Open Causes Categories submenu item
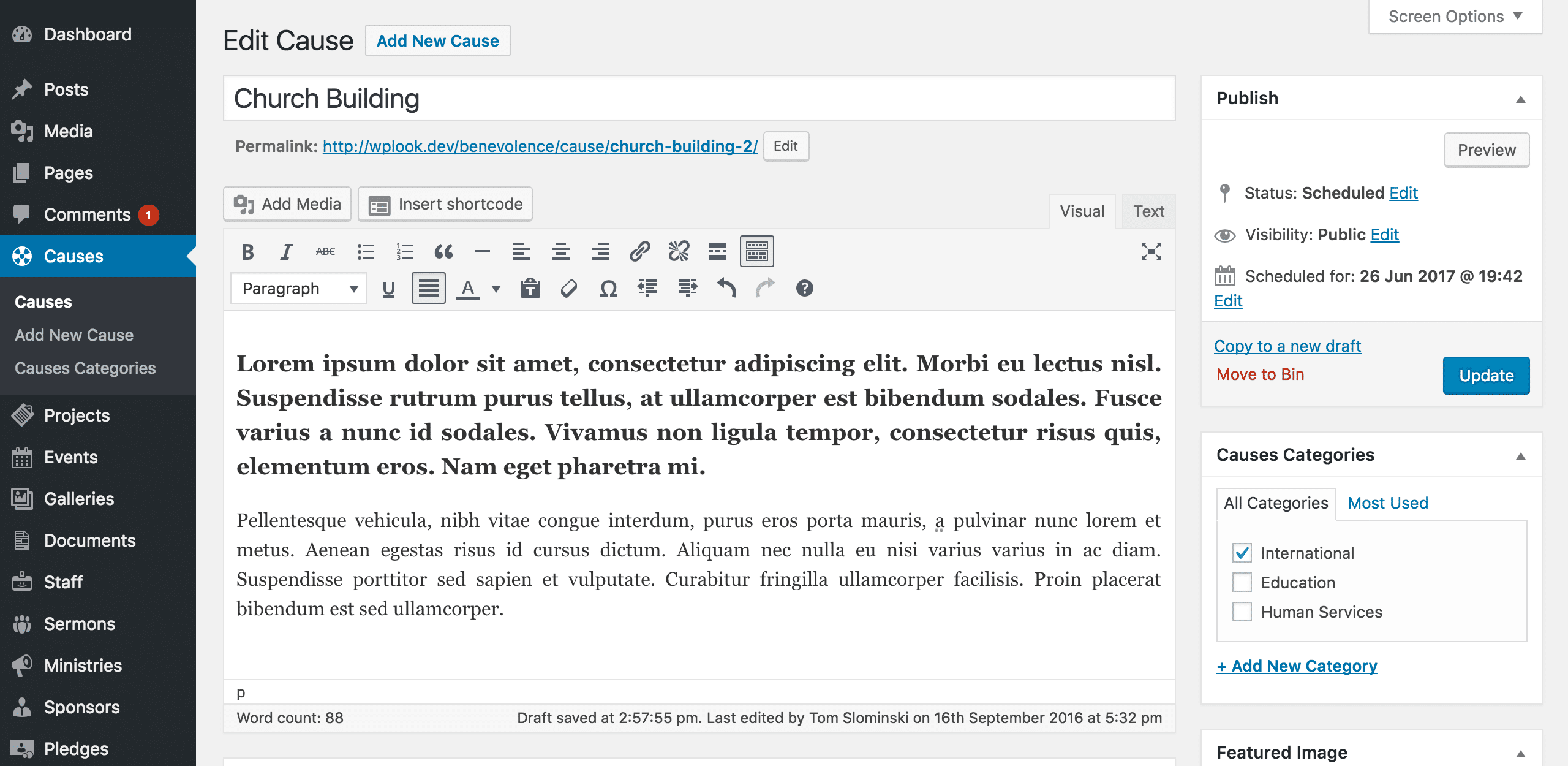The image size is (1568, 766). pyautogui.click(x=85, y=368)
